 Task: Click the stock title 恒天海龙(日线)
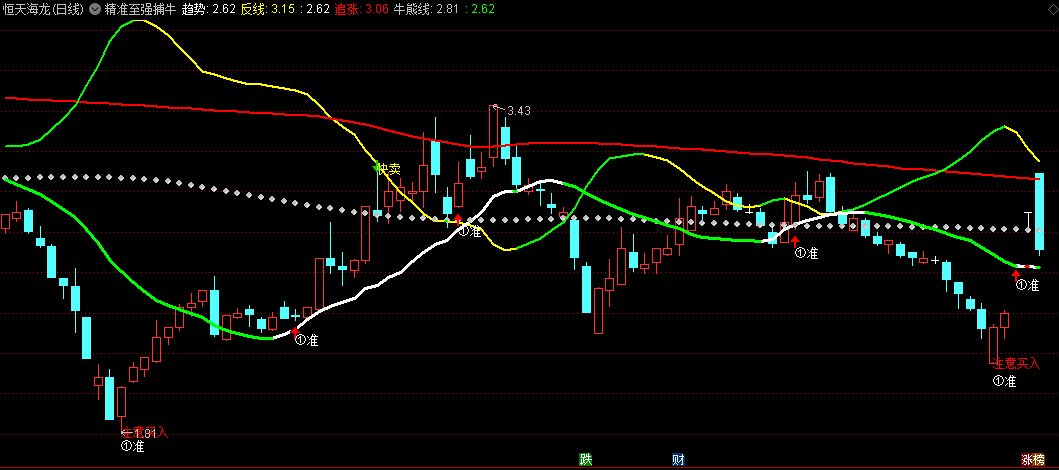coord(43,9)
